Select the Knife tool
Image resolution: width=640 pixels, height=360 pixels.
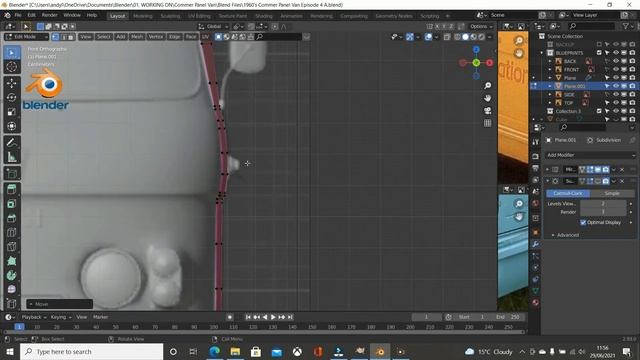coord(12,247)
